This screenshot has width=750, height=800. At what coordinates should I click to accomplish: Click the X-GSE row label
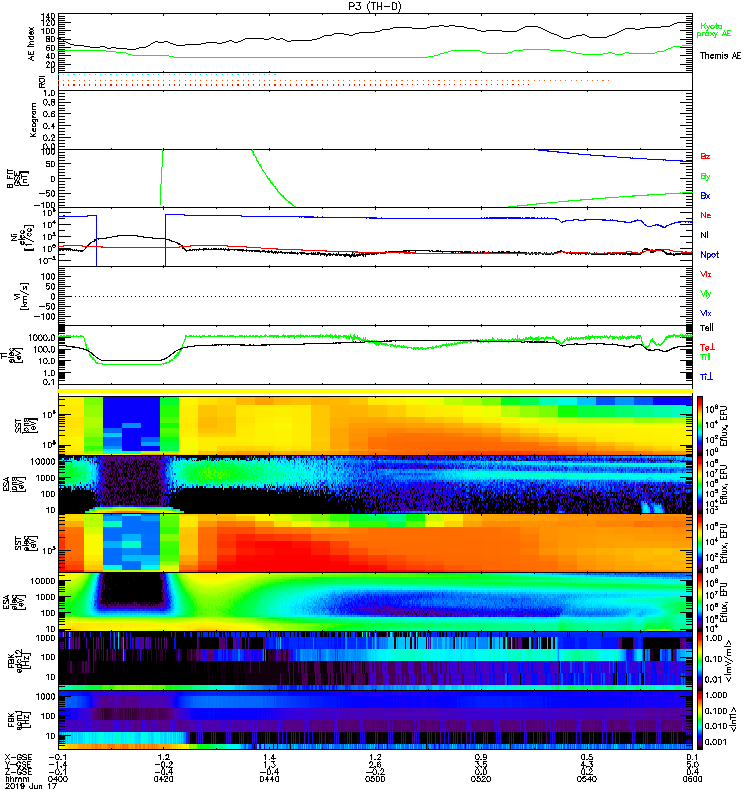[19, 758]
